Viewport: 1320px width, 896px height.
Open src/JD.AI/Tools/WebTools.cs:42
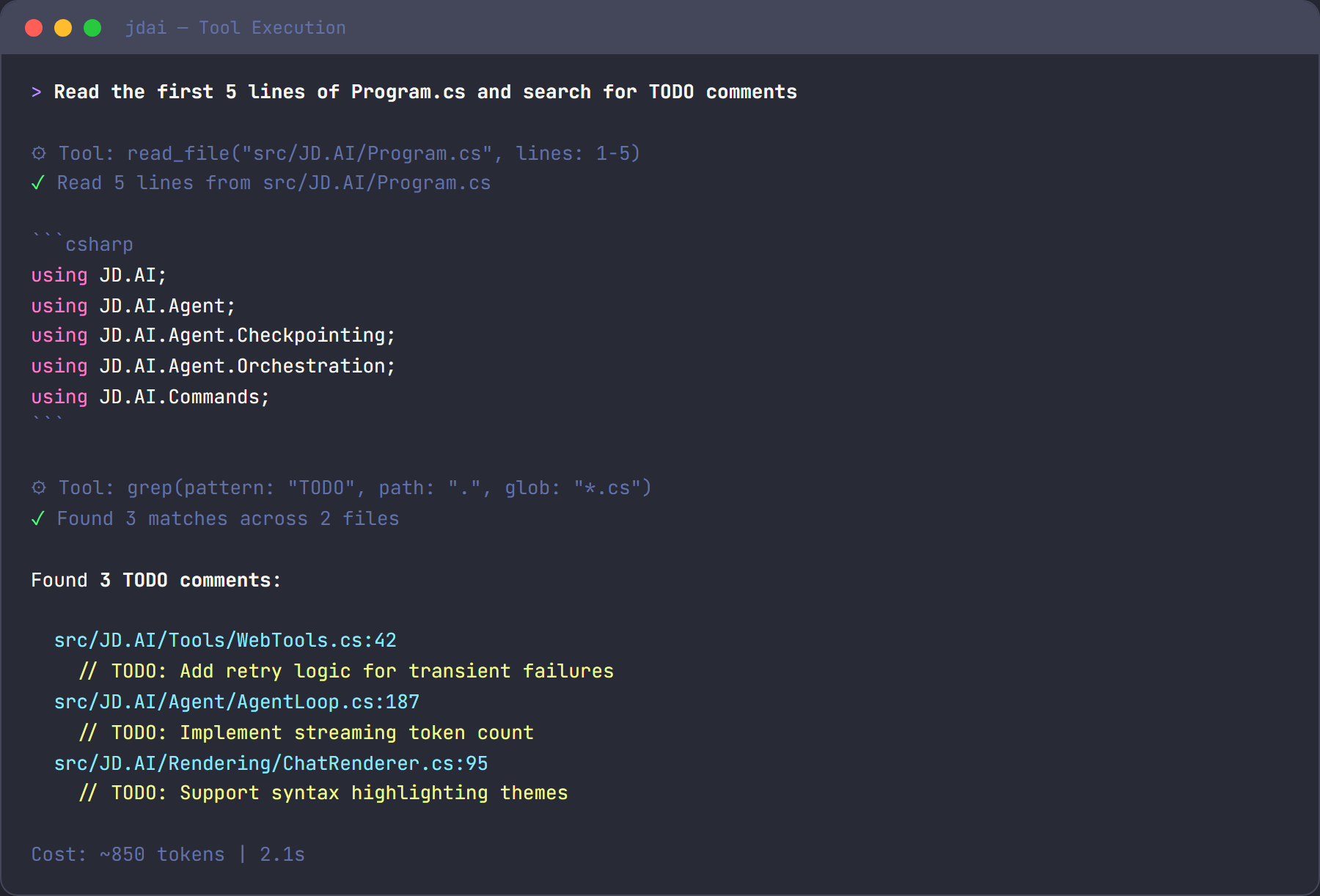[x=224, y=640]
